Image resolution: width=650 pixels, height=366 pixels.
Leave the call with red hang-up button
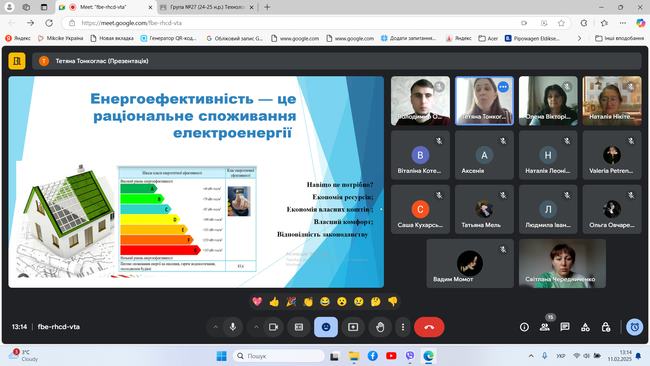(x=429, y=327)
